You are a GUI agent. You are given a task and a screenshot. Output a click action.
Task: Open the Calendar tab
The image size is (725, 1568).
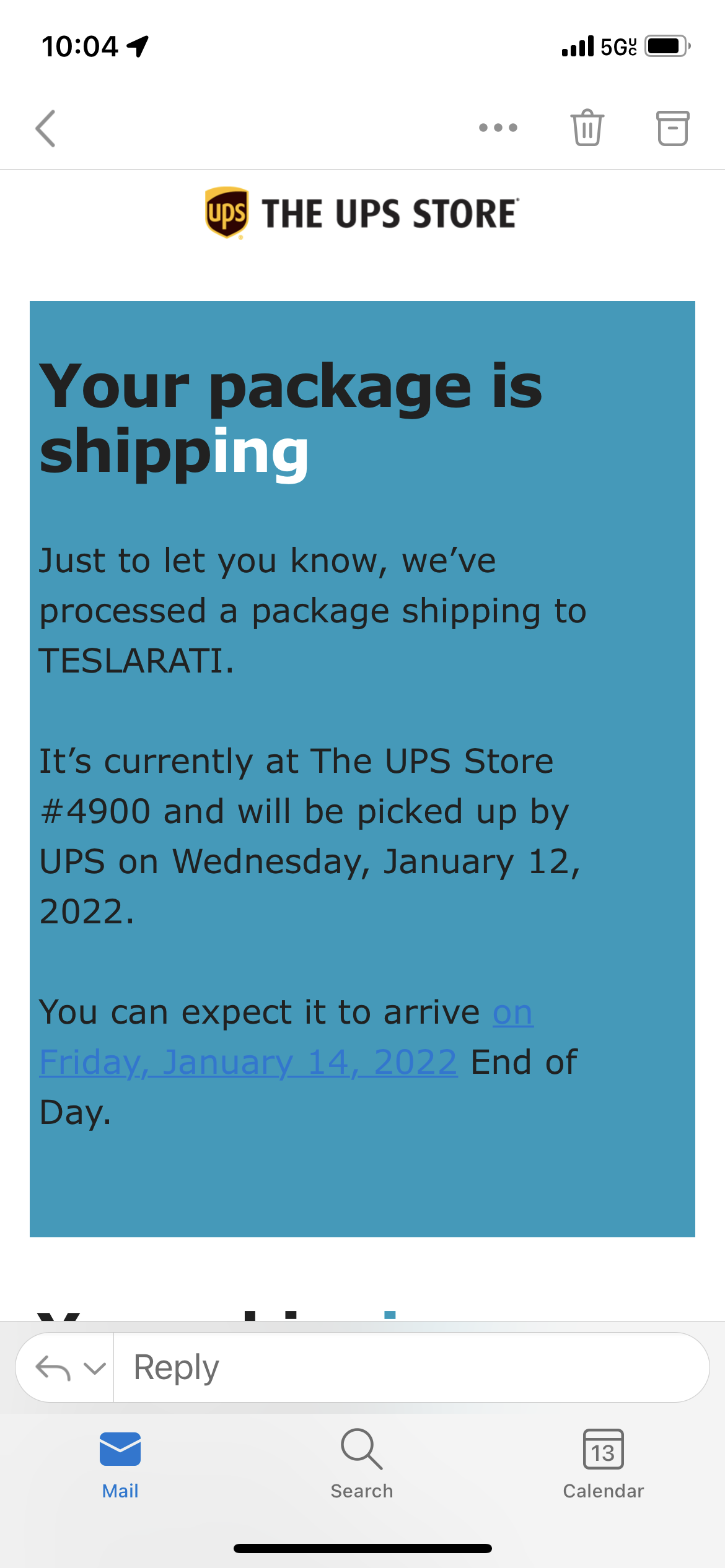tap(604, 1465)
